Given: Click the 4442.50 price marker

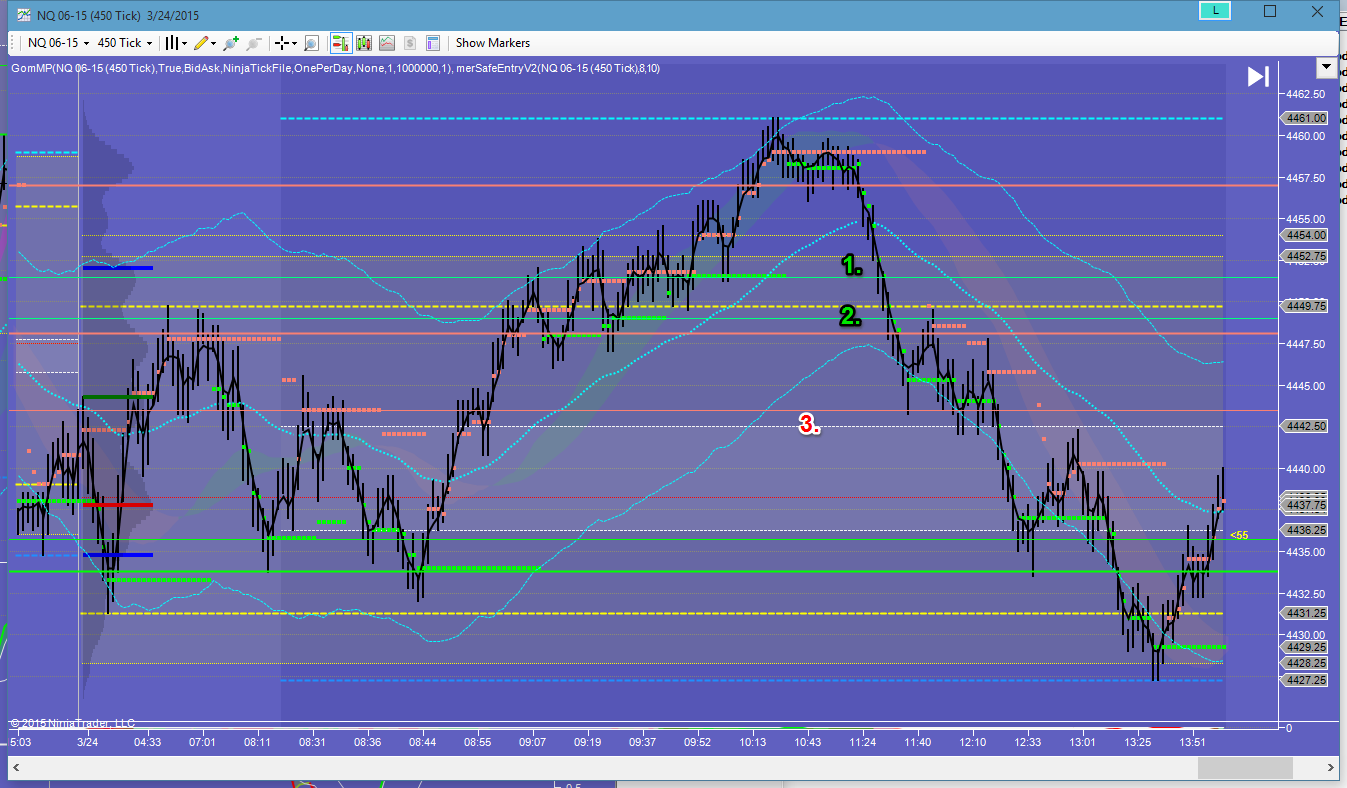Looking at the screenshot, I should pyautogui.click(x=1306, y=426).
